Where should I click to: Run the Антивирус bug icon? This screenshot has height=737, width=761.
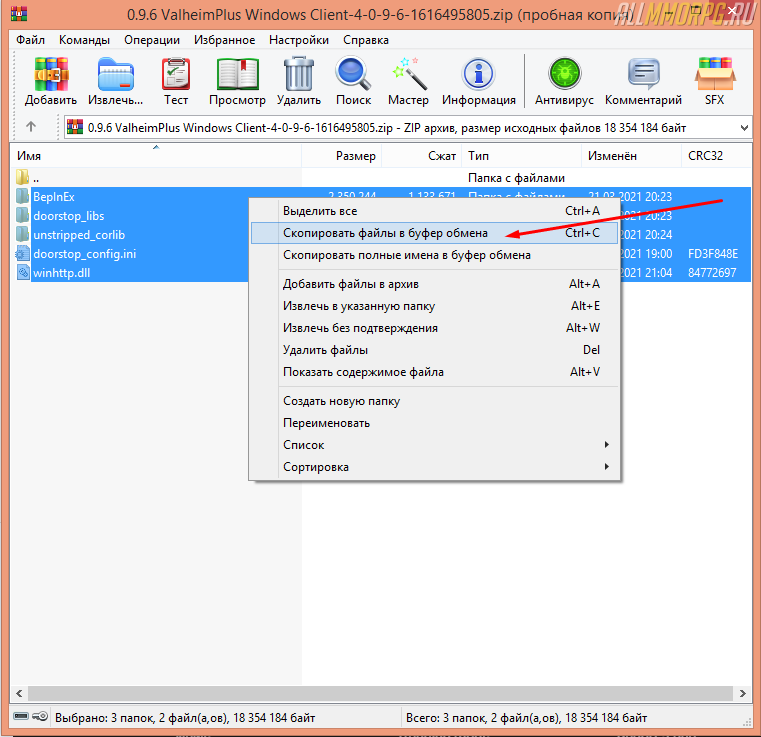pos(564,74)
